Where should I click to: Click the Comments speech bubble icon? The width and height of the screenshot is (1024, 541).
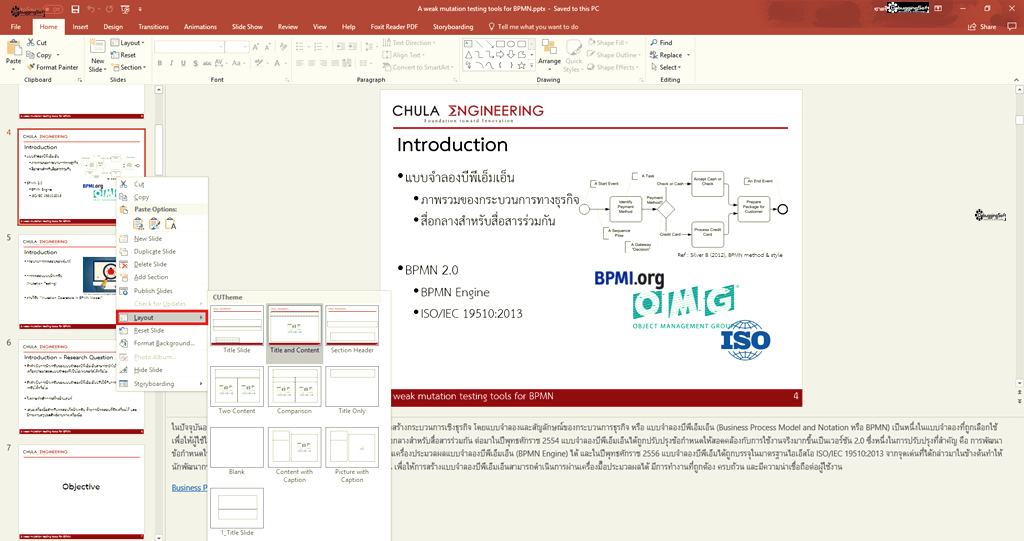[1012, 27]
